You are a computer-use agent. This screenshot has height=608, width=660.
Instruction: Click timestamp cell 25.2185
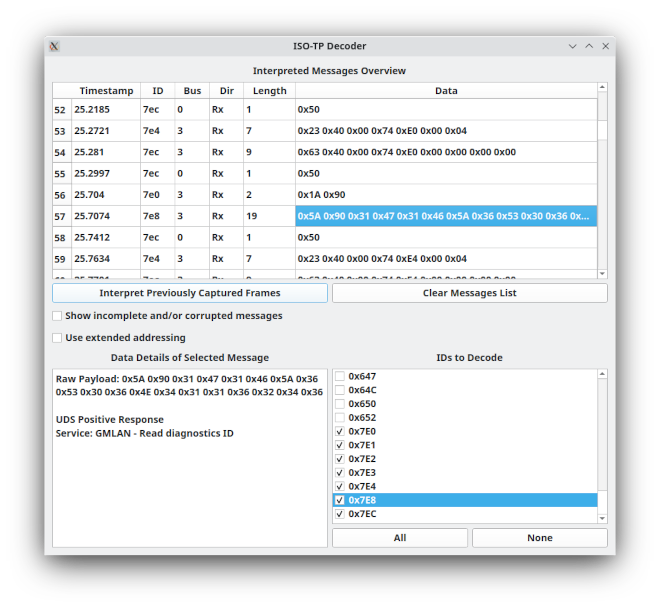point(106,109)
